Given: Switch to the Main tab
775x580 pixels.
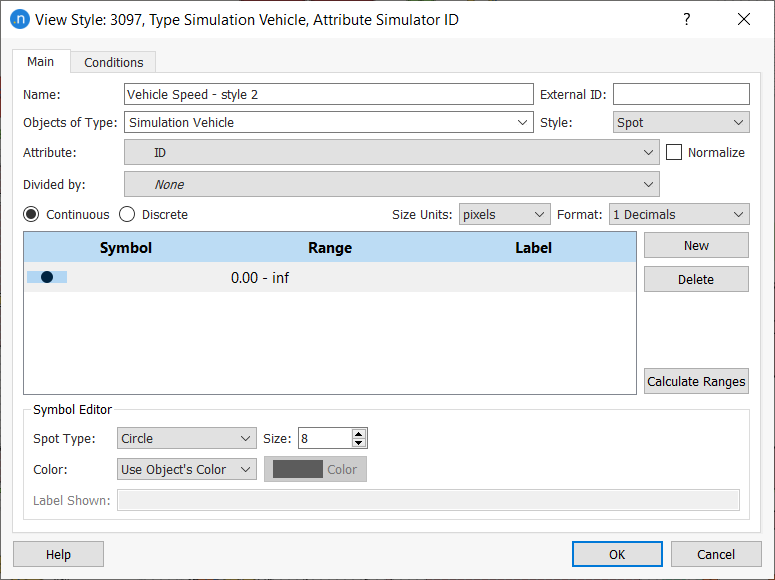Looking at the screenshot, I should [41, 61].
